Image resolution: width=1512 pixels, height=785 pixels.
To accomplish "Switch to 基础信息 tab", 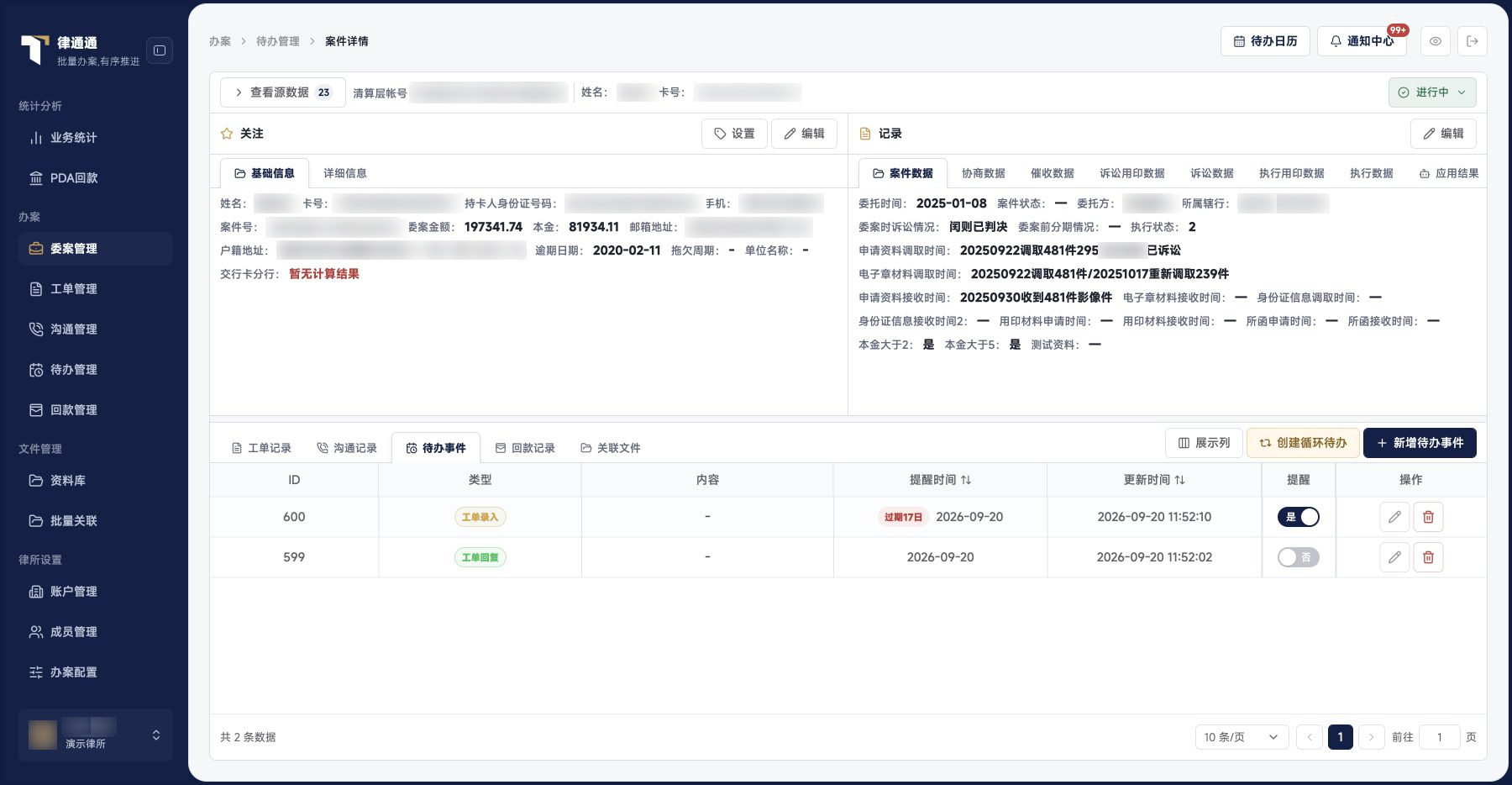I will [265, 173].
